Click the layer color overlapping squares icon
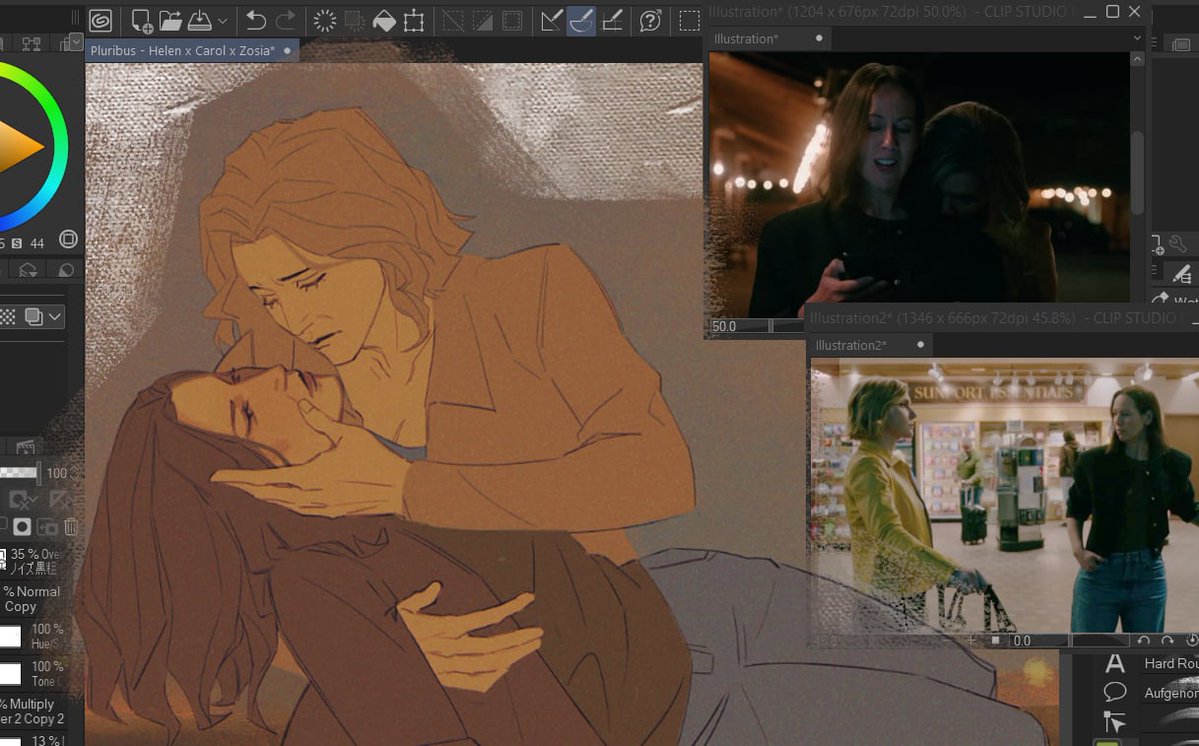This screenshot has height=746, width=1199. tap(34, 316)
